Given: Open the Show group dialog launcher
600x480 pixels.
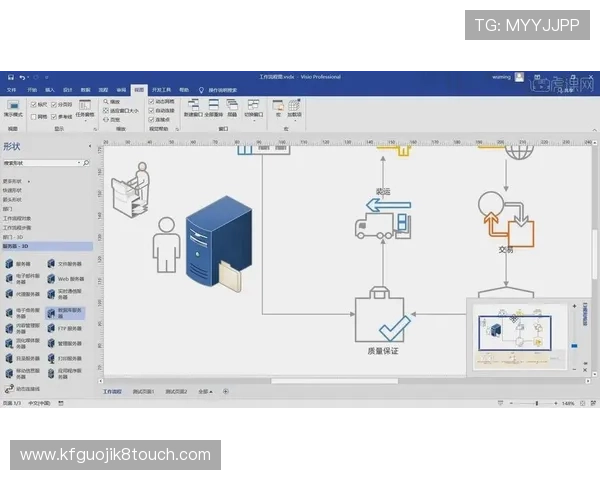Looking at the screenshot, I should coord(95,129).
